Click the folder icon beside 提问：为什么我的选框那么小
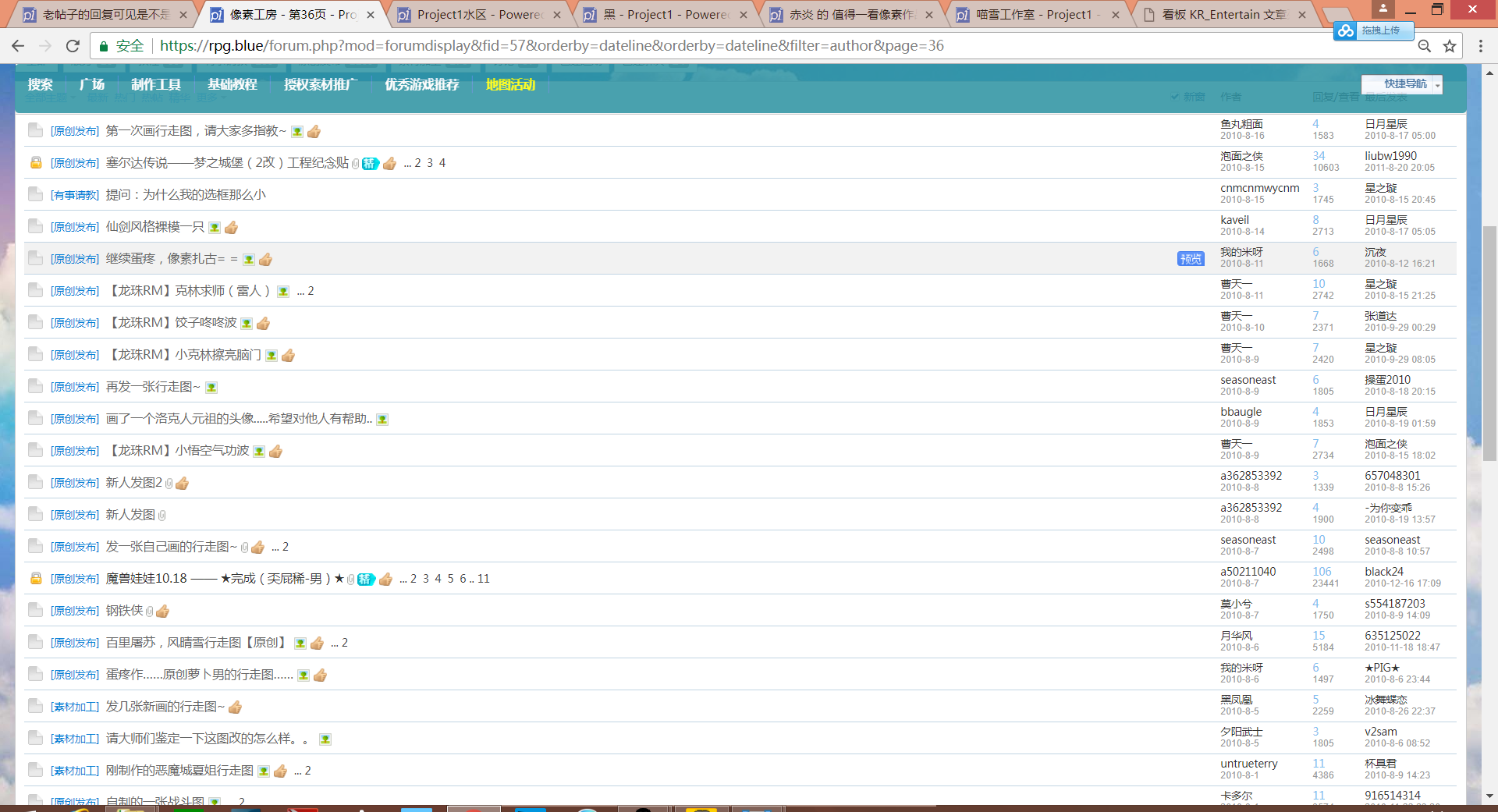Image resolution: width=1498 pixels, height=812 pixels. (x=35, y=194)
